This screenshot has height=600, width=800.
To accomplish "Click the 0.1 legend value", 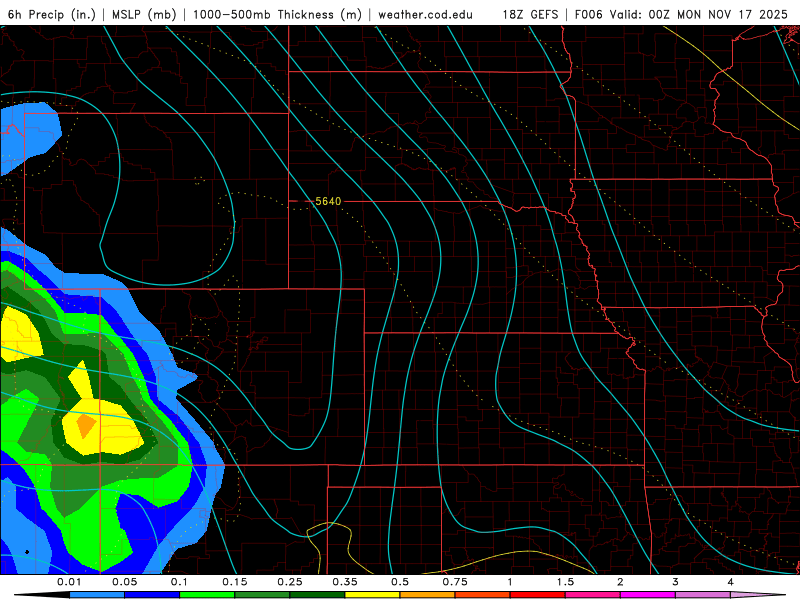I will click(x=179, y=582).
